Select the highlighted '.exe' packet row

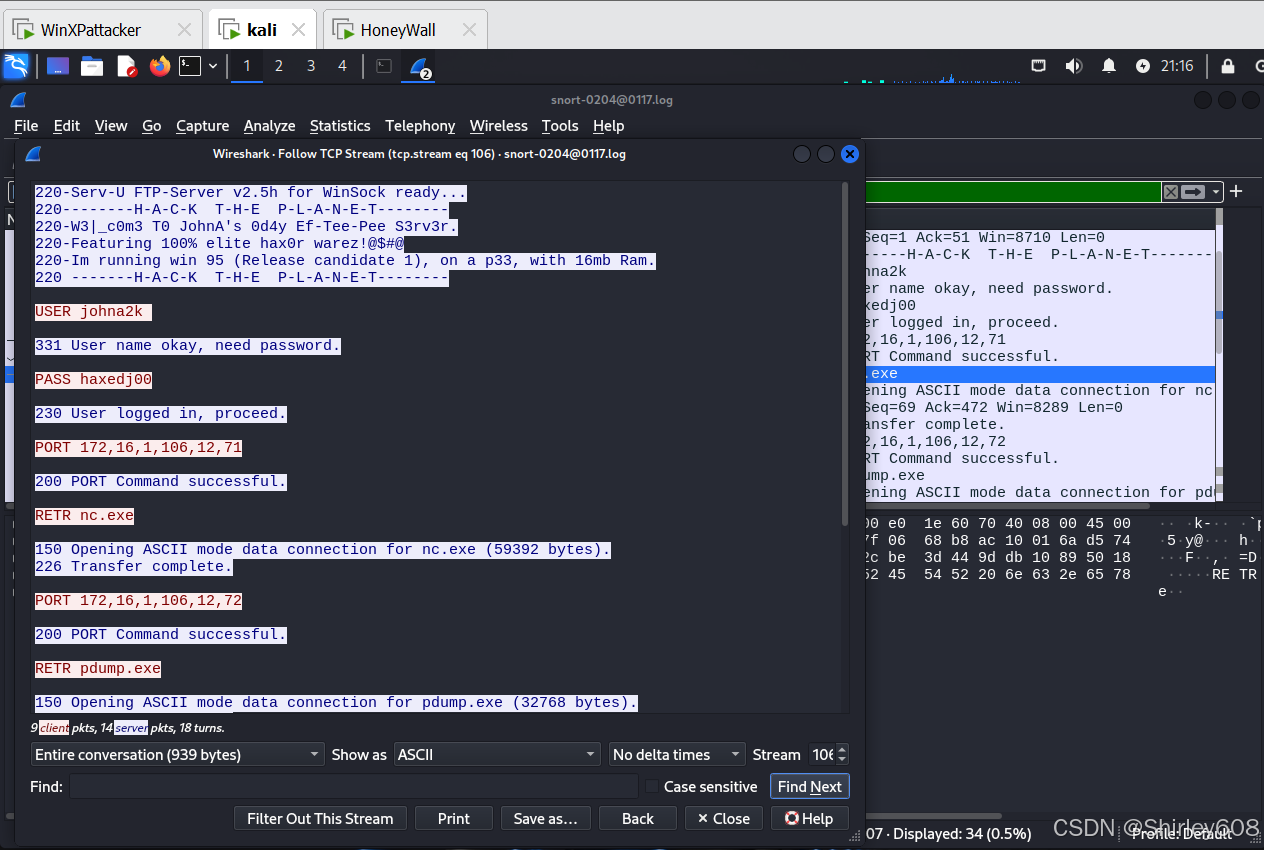[x=1040, y=373]
